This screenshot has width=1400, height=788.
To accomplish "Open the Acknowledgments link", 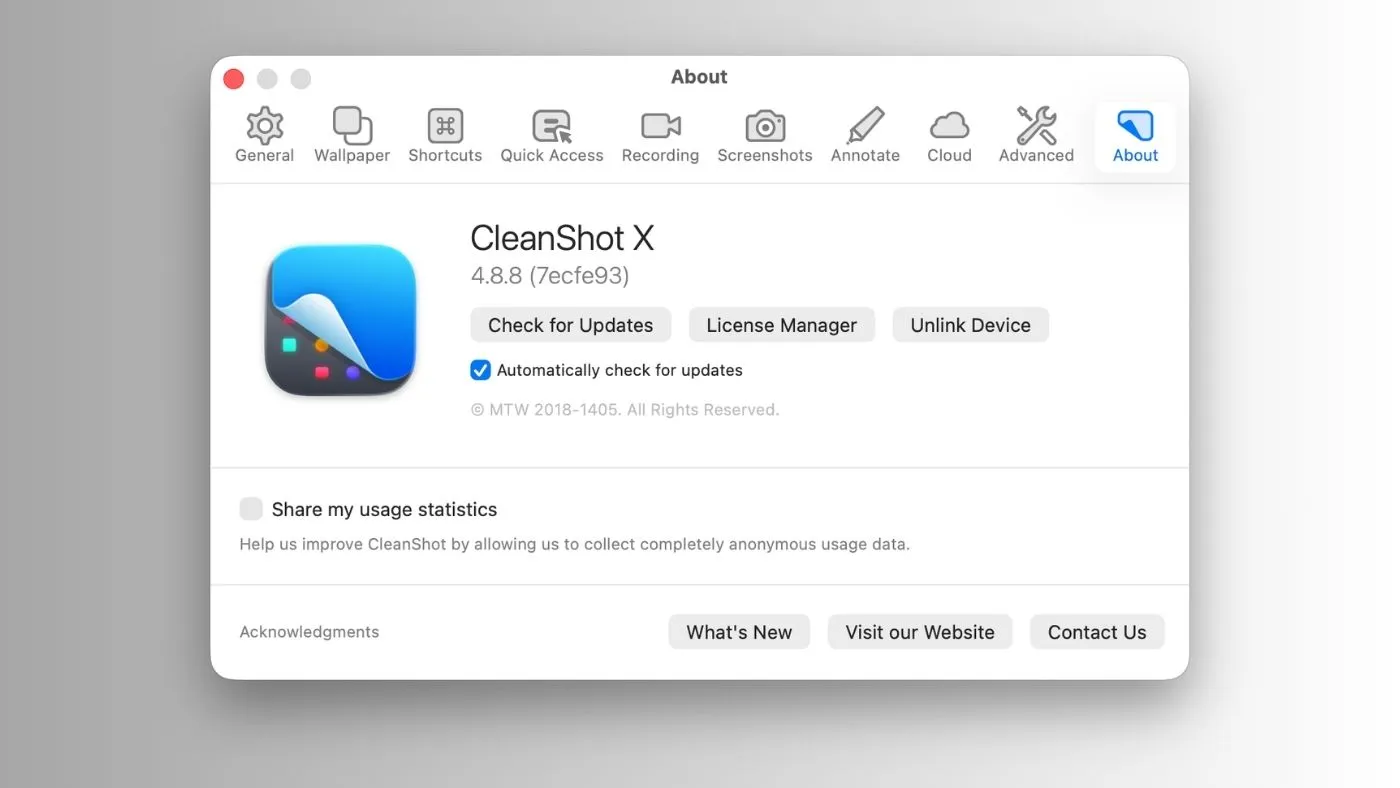I will pyautogui.click(x=309, y=632).
